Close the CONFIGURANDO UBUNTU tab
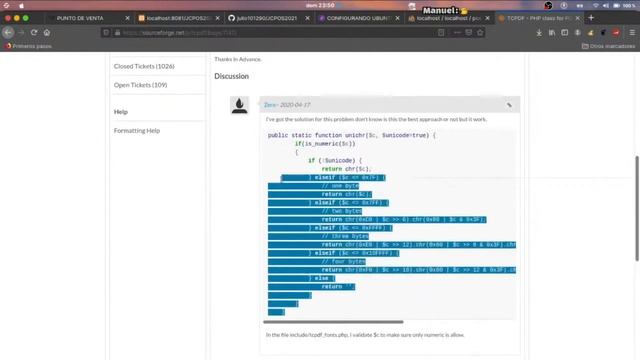 (397, 18)
